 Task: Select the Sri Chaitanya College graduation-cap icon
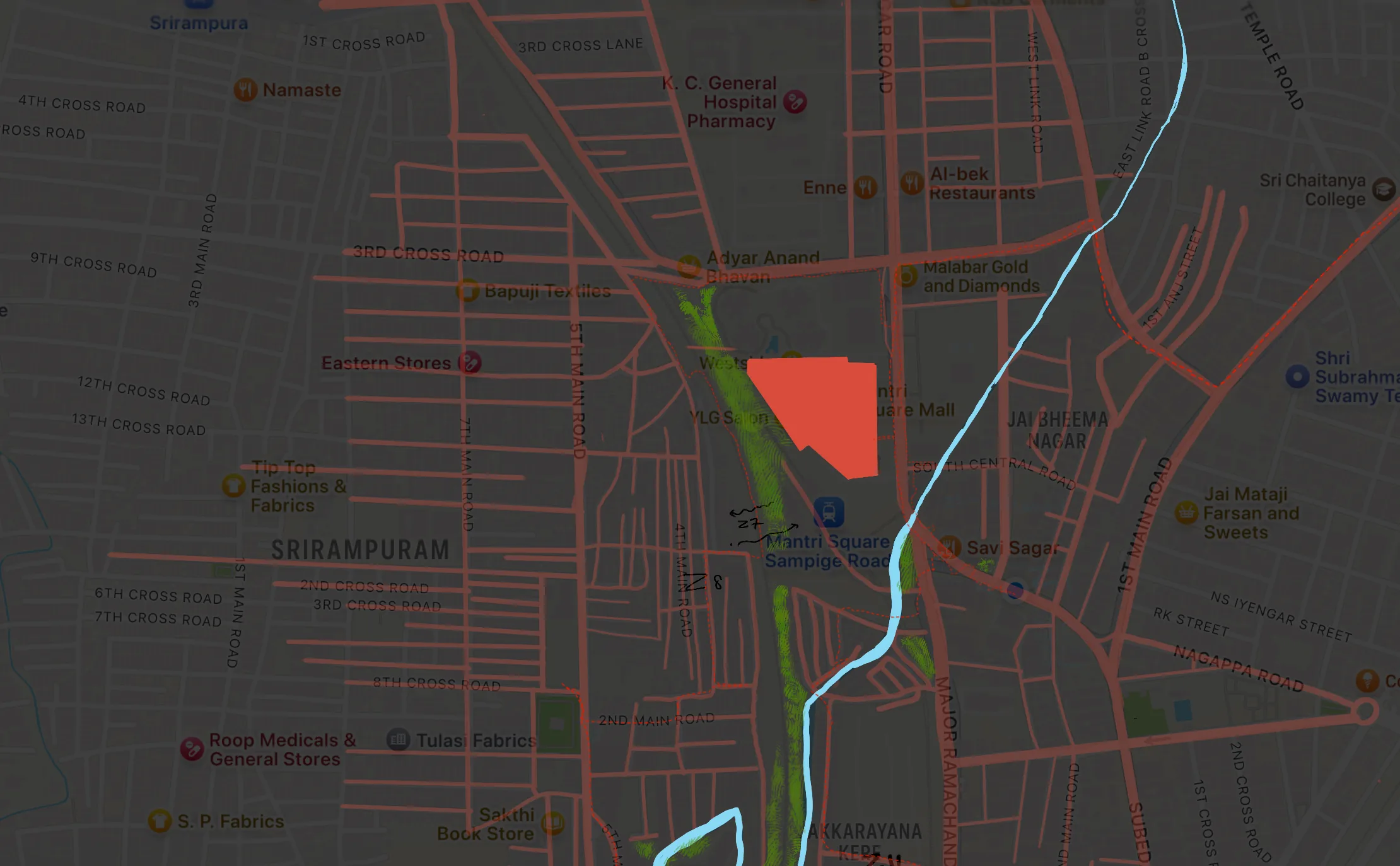tap(1383, 190)
